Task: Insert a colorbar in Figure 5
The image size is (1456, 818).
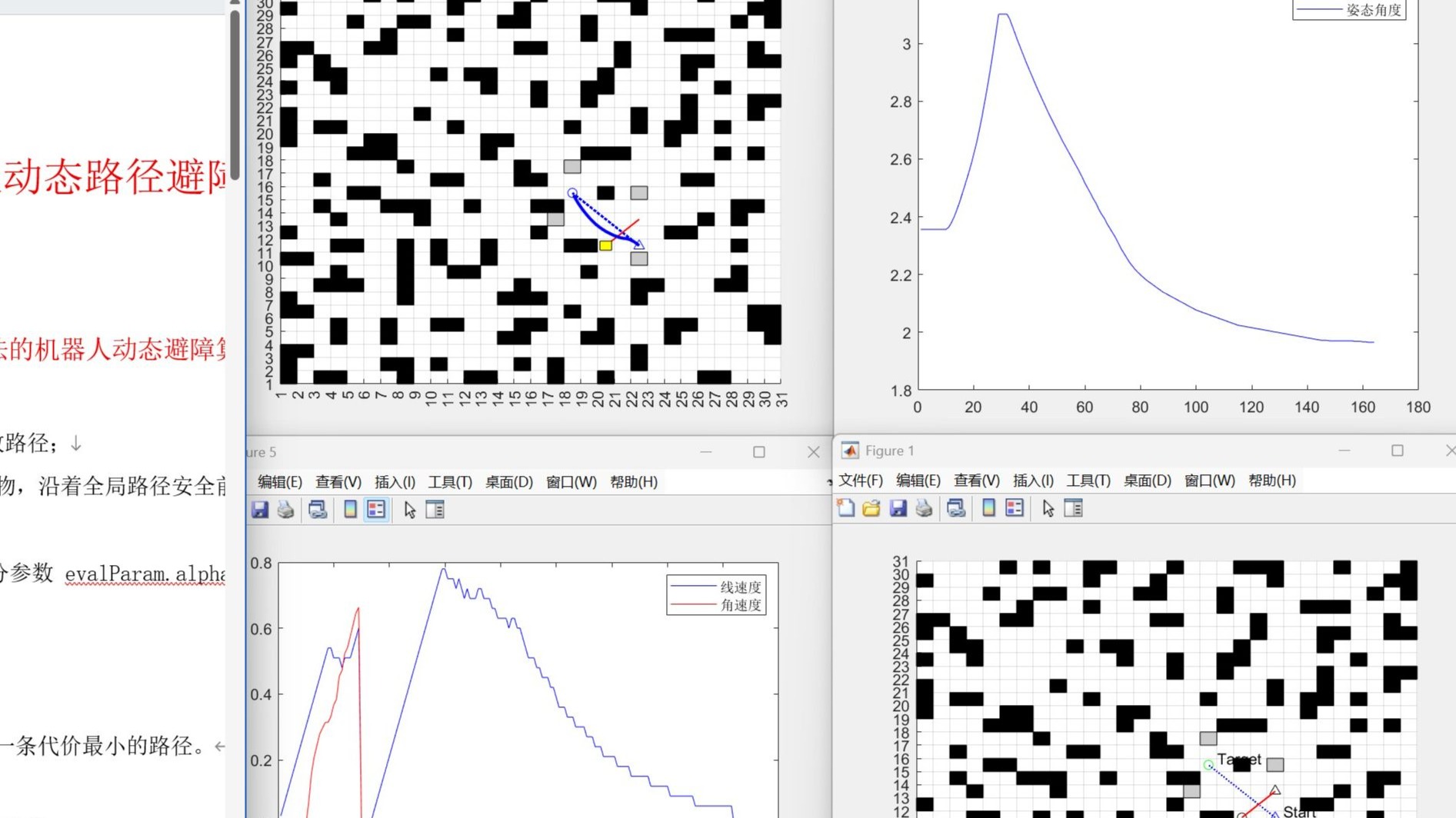Action: pos(350,510)
